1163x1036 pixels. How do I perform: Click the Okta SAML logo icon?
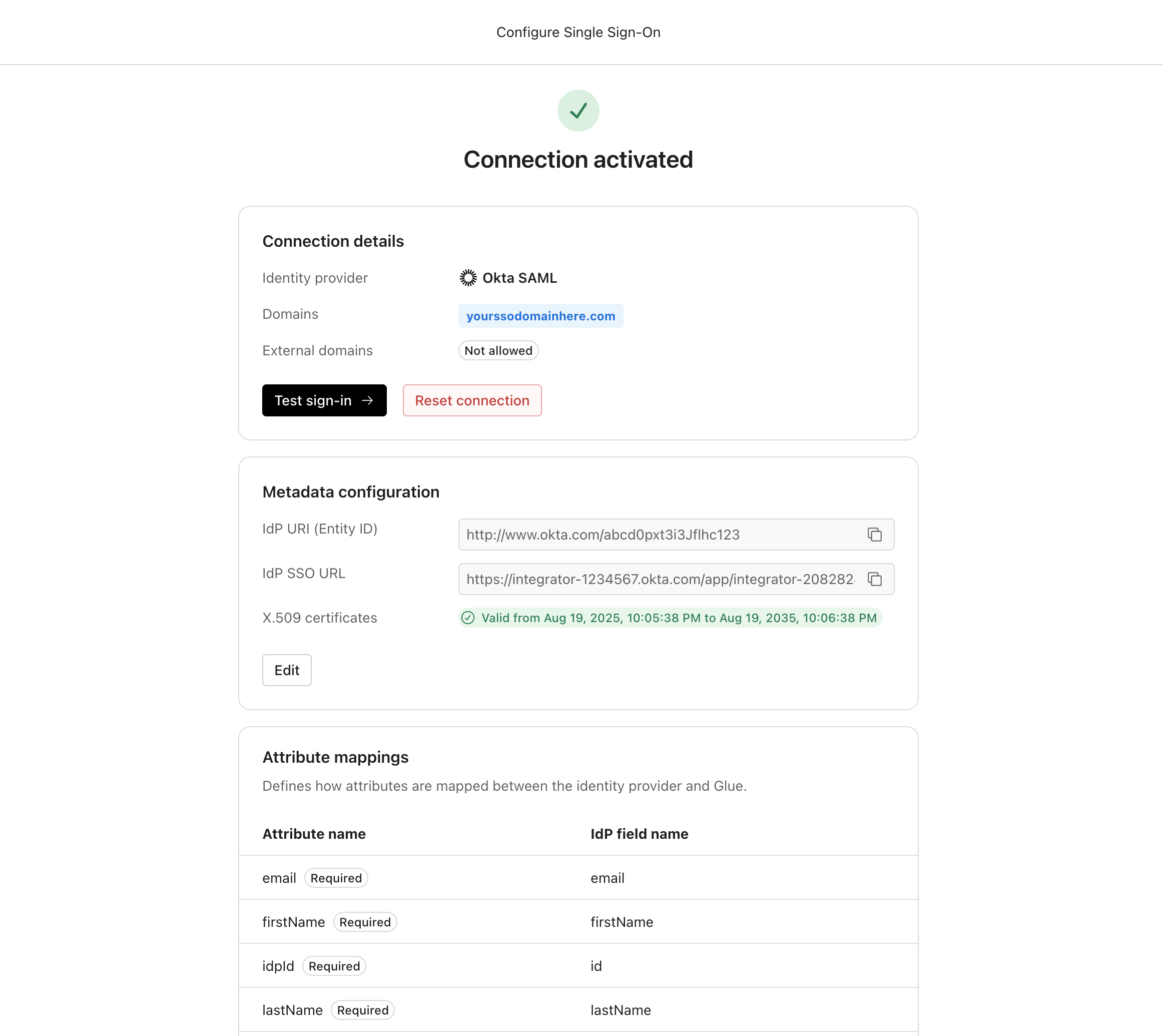pos(468,278)
